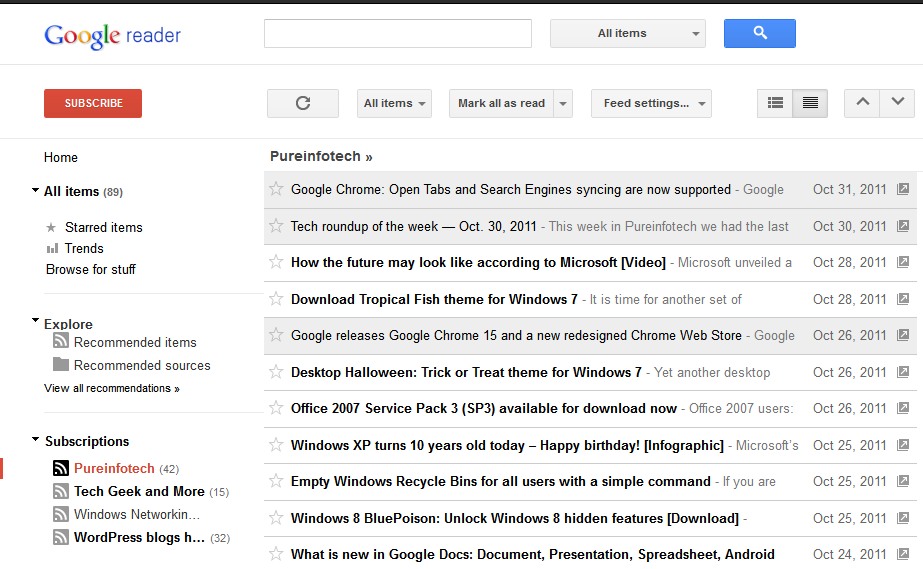Select All items (89) in sidebar

click(83, 191)
